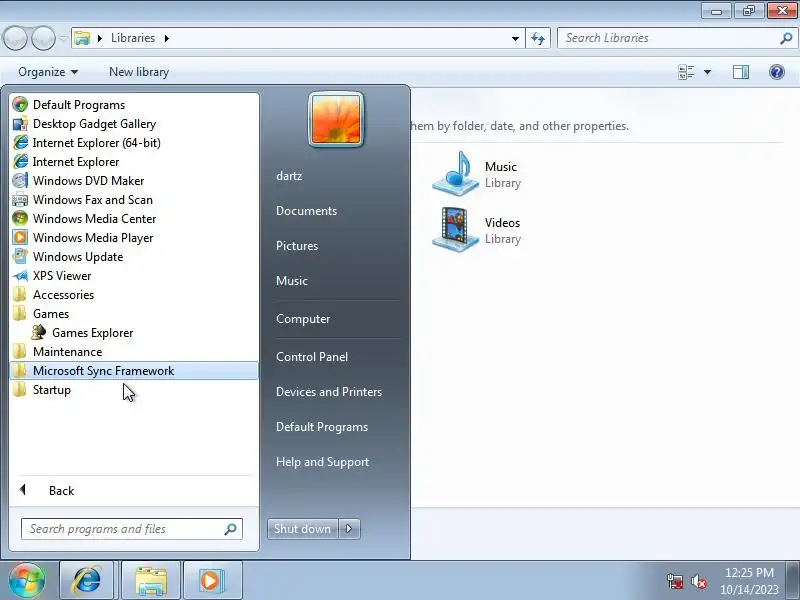The height and width of the screenshot is (600, 800).
Task: Open Computer from Start menu
Action: point(303,319)
